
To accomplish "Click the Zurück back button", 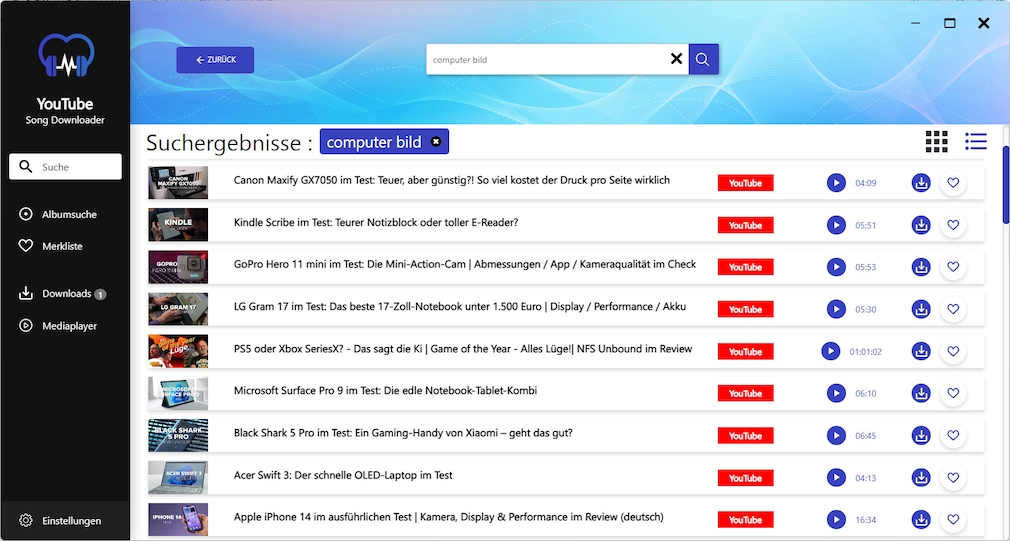I will (x=215, y=60).
